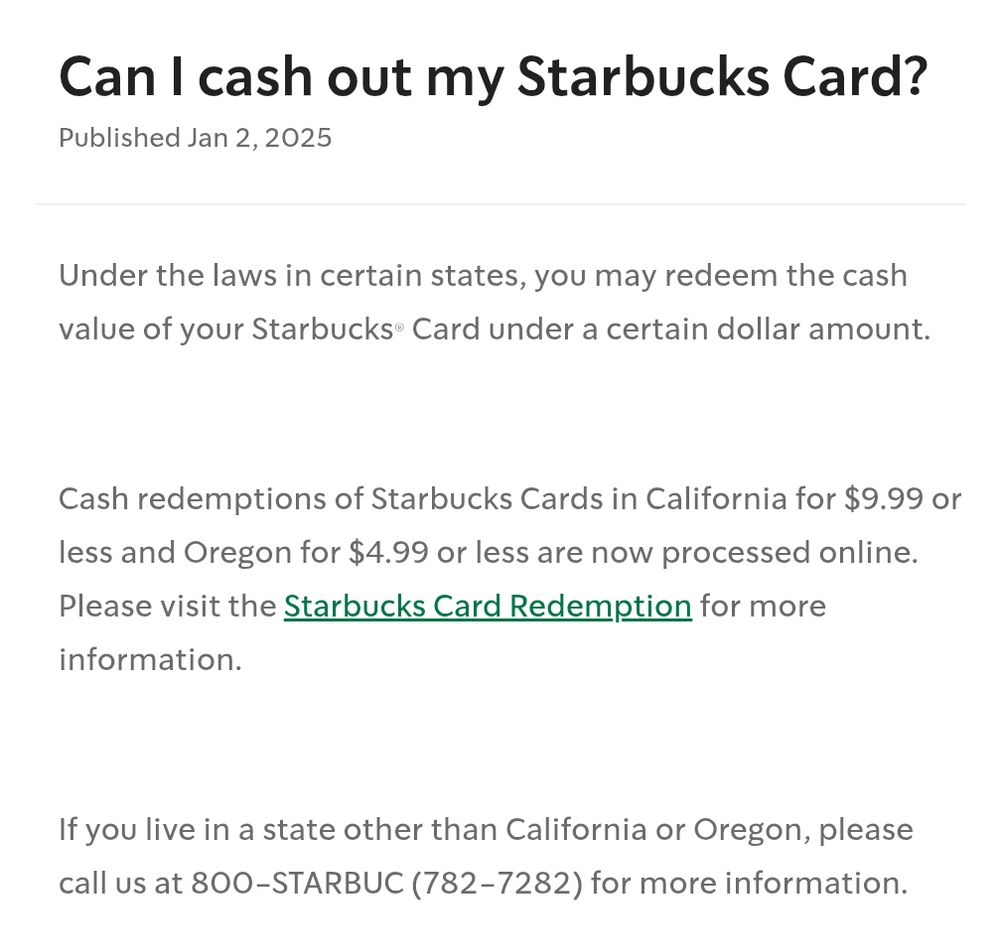Click the word 'Oregon' before $4.99
The height and width of the screenshot is (948, 1000).
click(238, 553)
